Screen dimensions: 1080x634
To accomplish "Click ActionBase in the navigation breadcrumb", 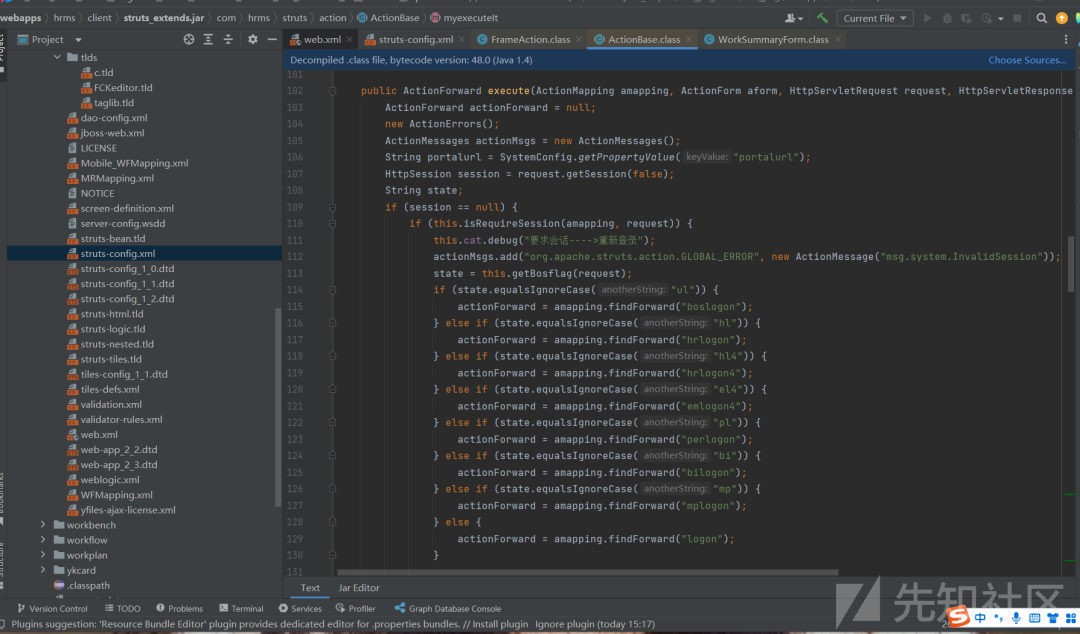I will pyautogui.click(x=395, y=18).
